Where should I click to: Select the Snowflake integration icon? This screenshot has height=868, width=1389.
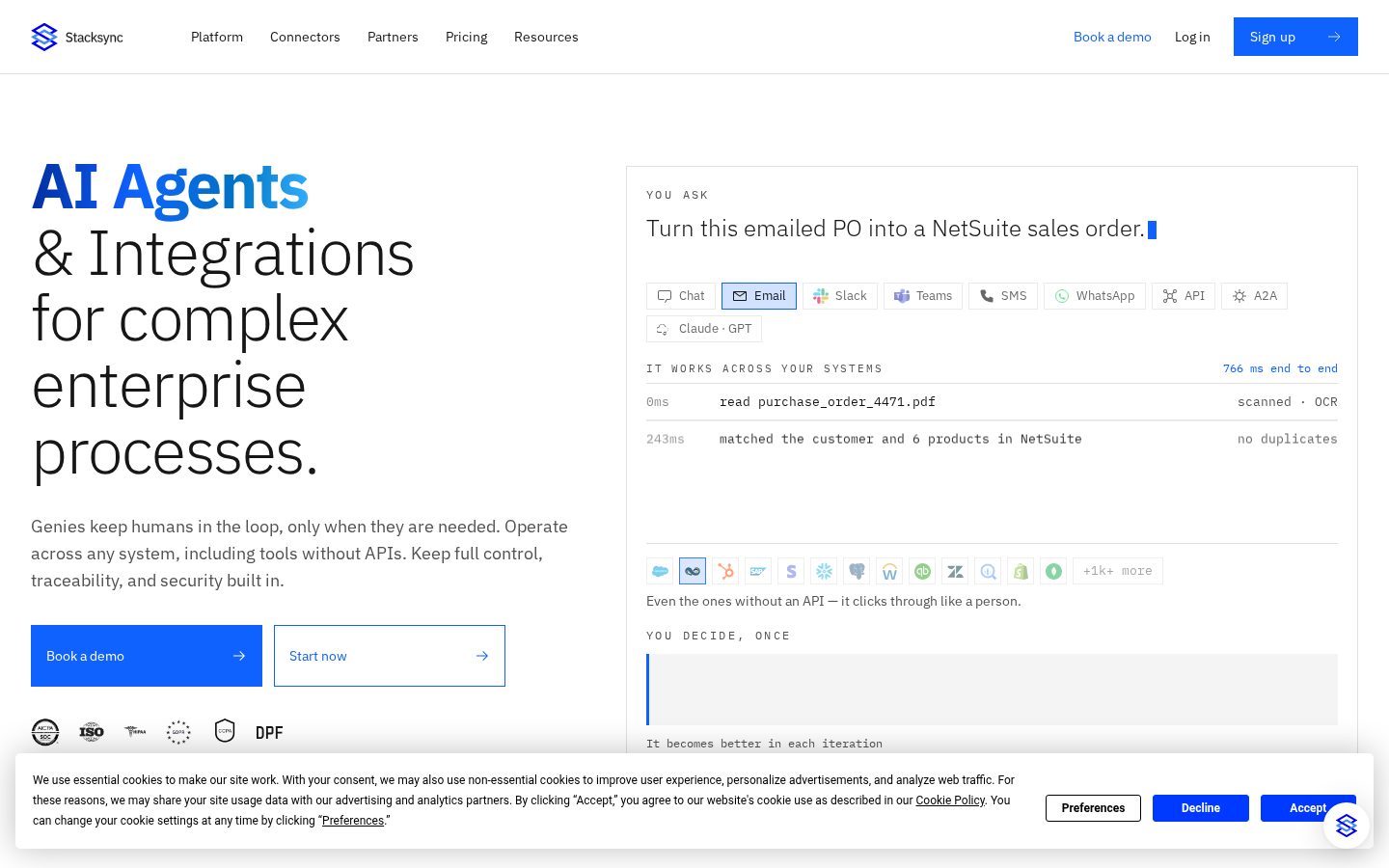tap(824, 571)
